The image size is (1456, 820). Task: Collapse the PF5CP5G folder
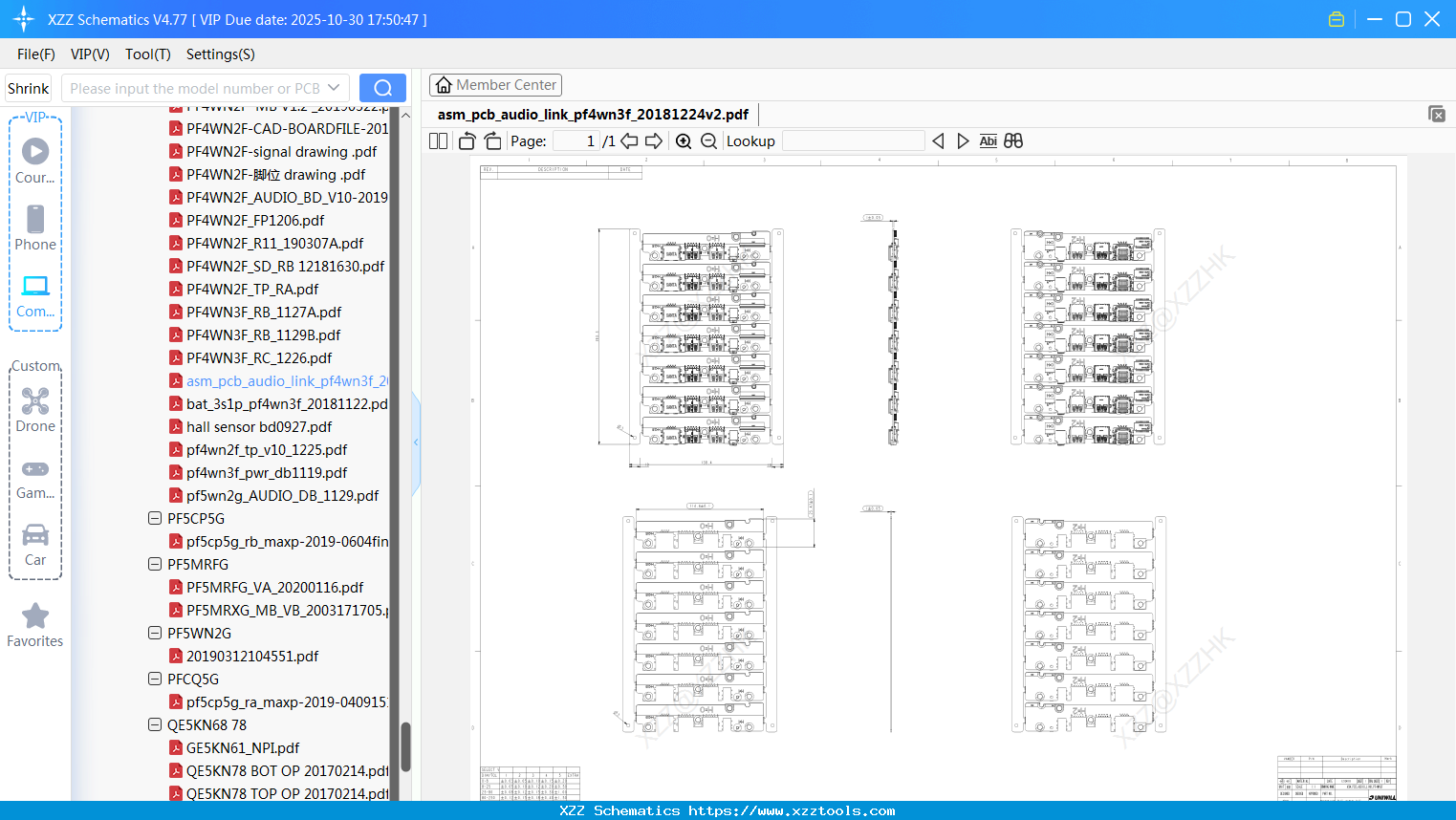click(155, 519)
